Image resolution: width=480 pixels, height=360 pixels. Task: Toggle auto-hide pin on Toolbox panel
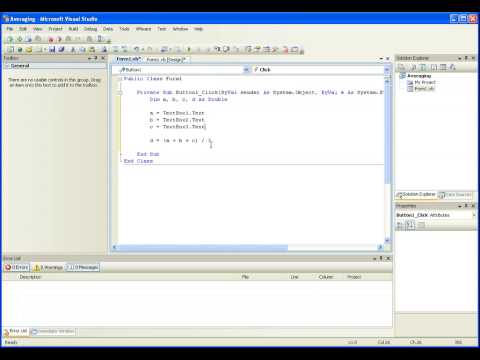pyautogui.click(x=96, y=58)
